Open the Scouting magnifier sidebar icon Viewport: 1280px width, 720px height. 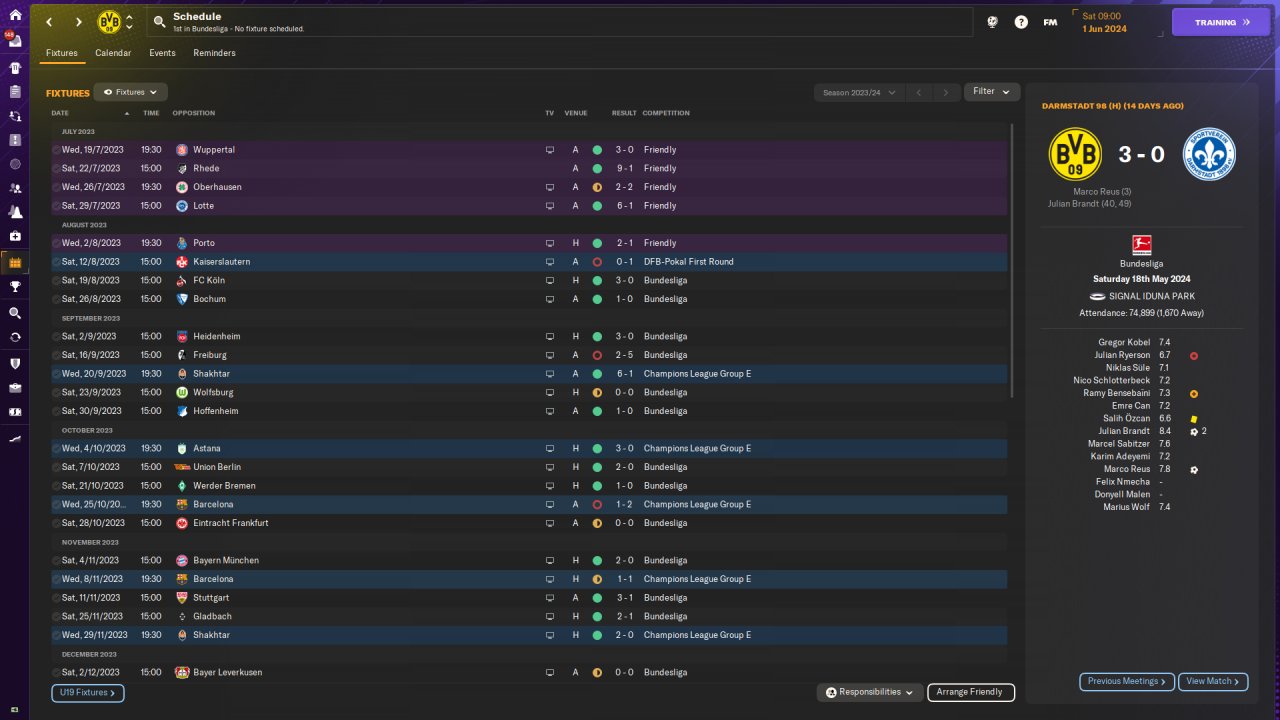coord(14,313)
